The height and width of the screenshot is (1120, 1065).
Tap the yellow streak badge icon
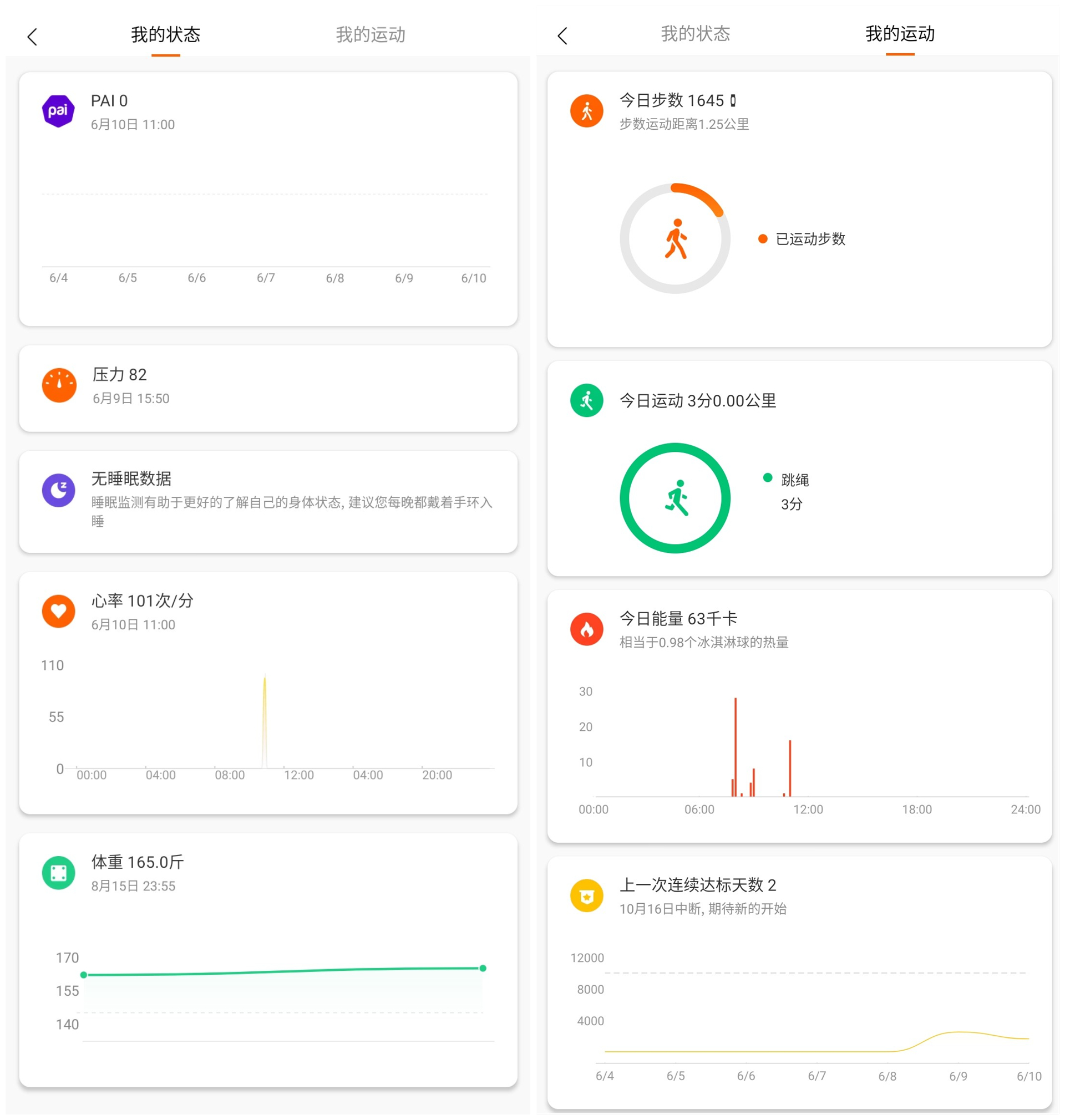[x=586, y=895]
